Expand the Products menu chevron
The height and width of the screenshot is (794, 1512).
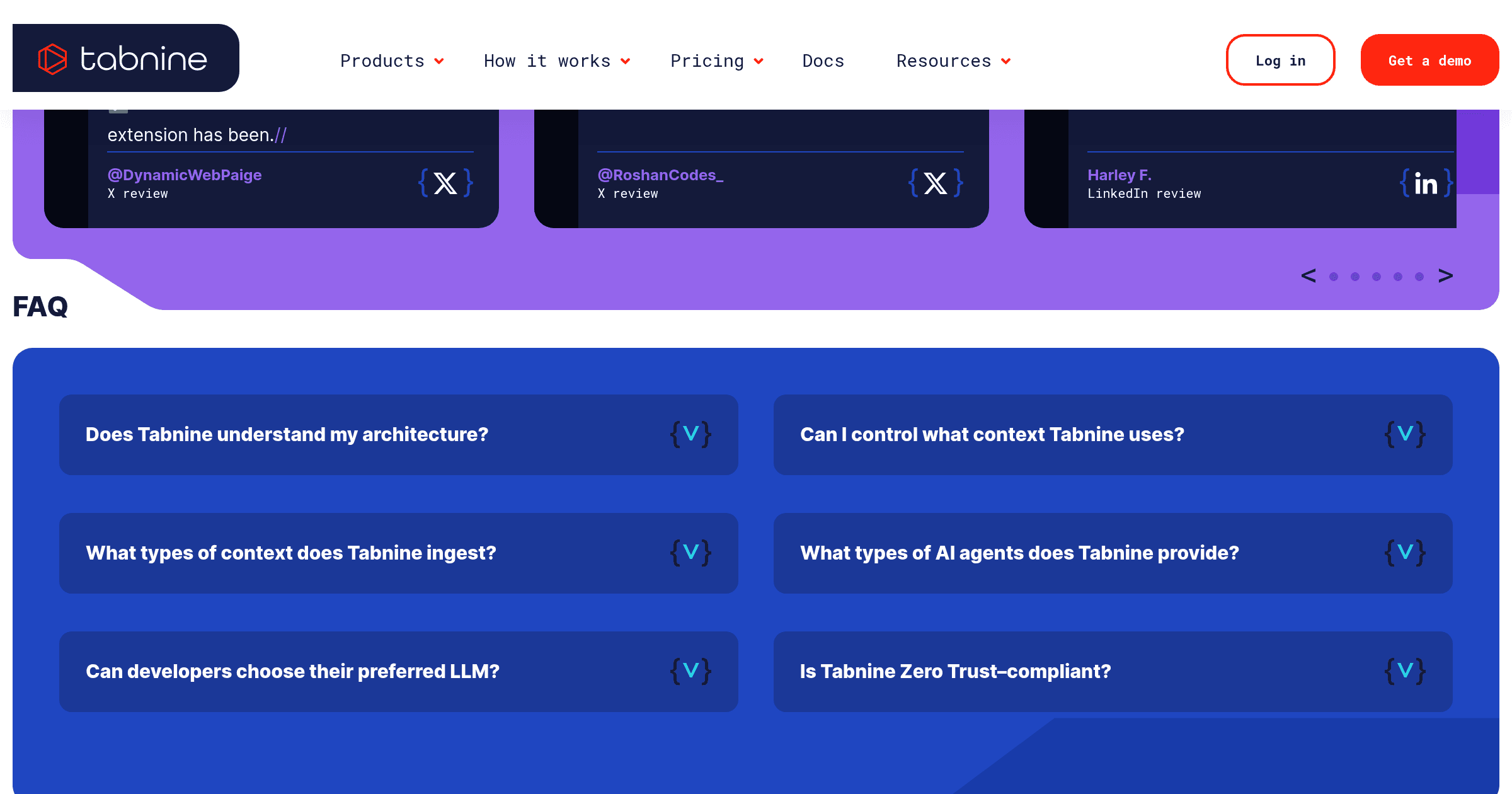pos(439,61)
